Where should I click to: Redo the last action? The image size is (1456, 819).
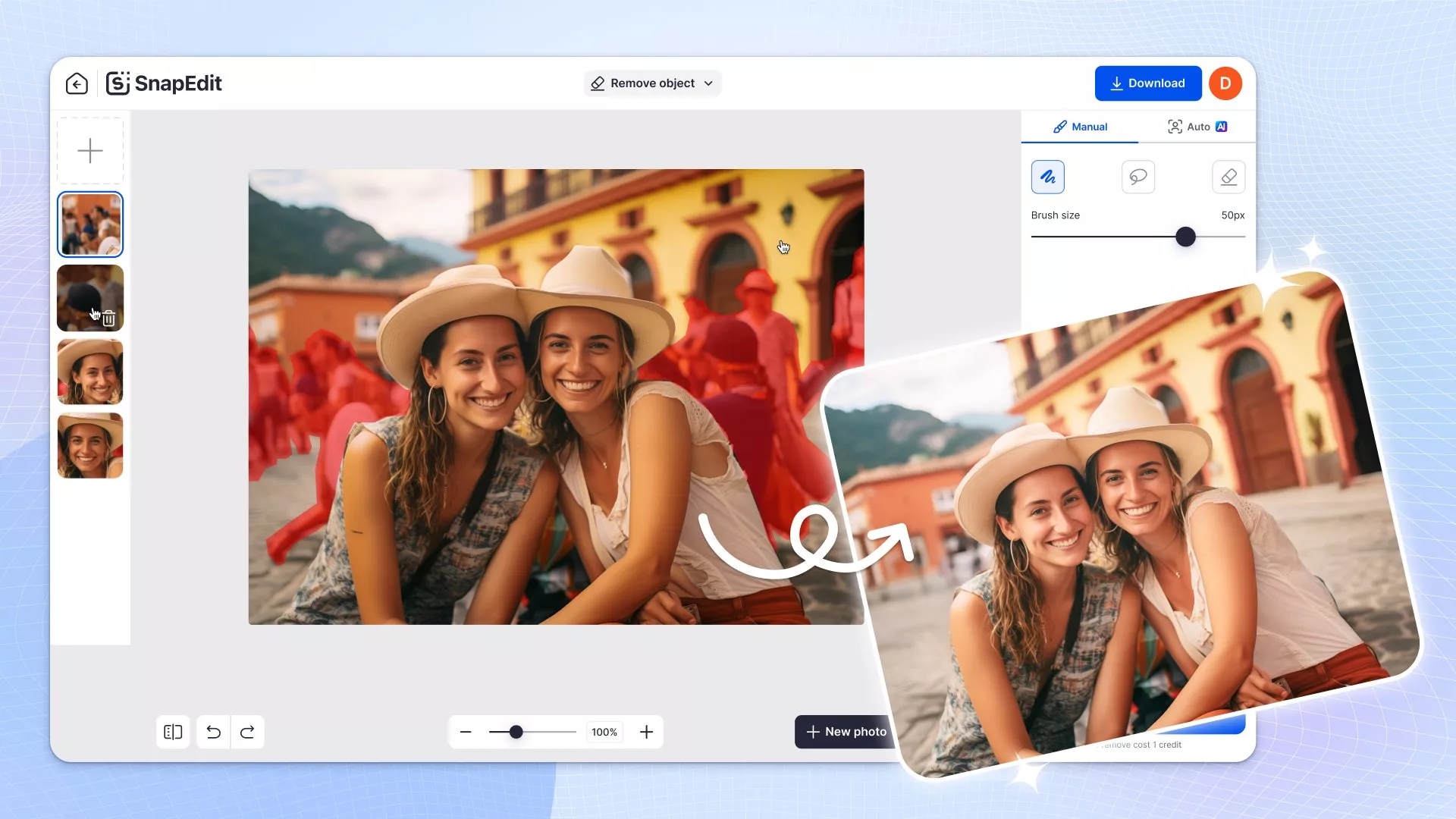tap(247, 732)
